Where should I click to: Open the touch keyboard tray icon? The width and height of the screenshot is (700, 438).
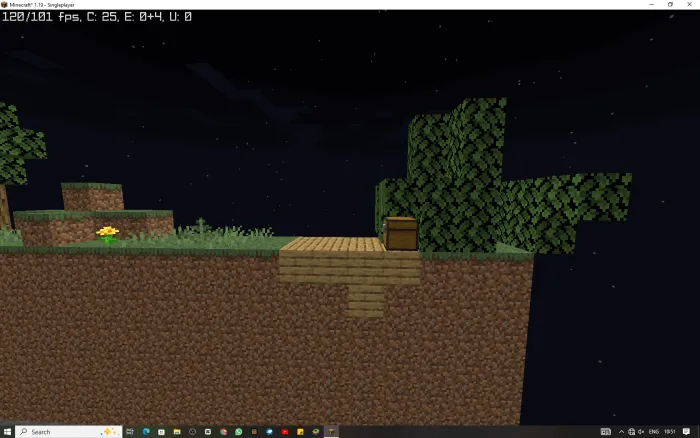605,432
